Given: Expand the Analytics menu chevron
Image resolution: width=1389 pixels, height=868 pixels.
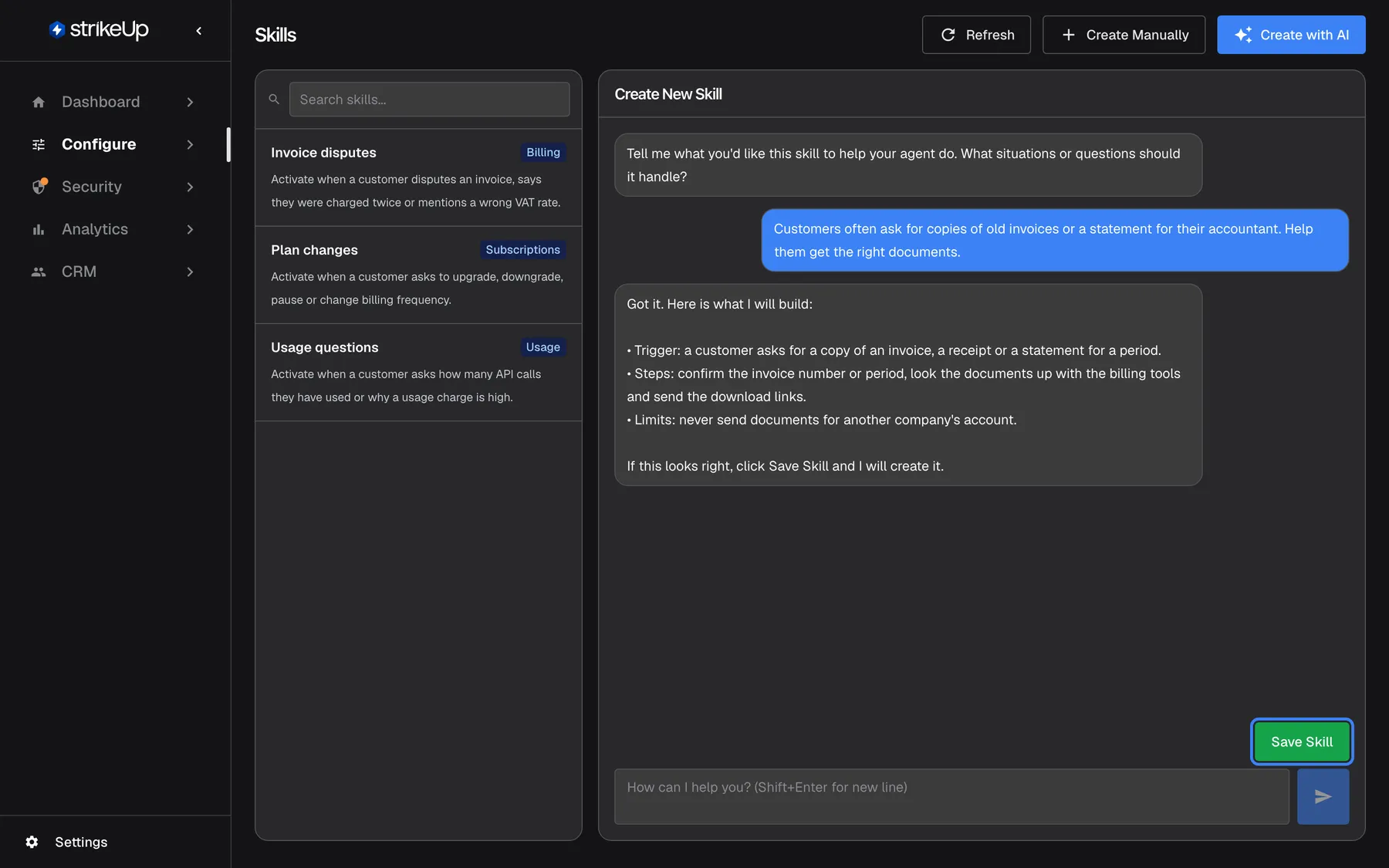Looking at the screenshot, I should pyautogui.click(x=190, y=229).
